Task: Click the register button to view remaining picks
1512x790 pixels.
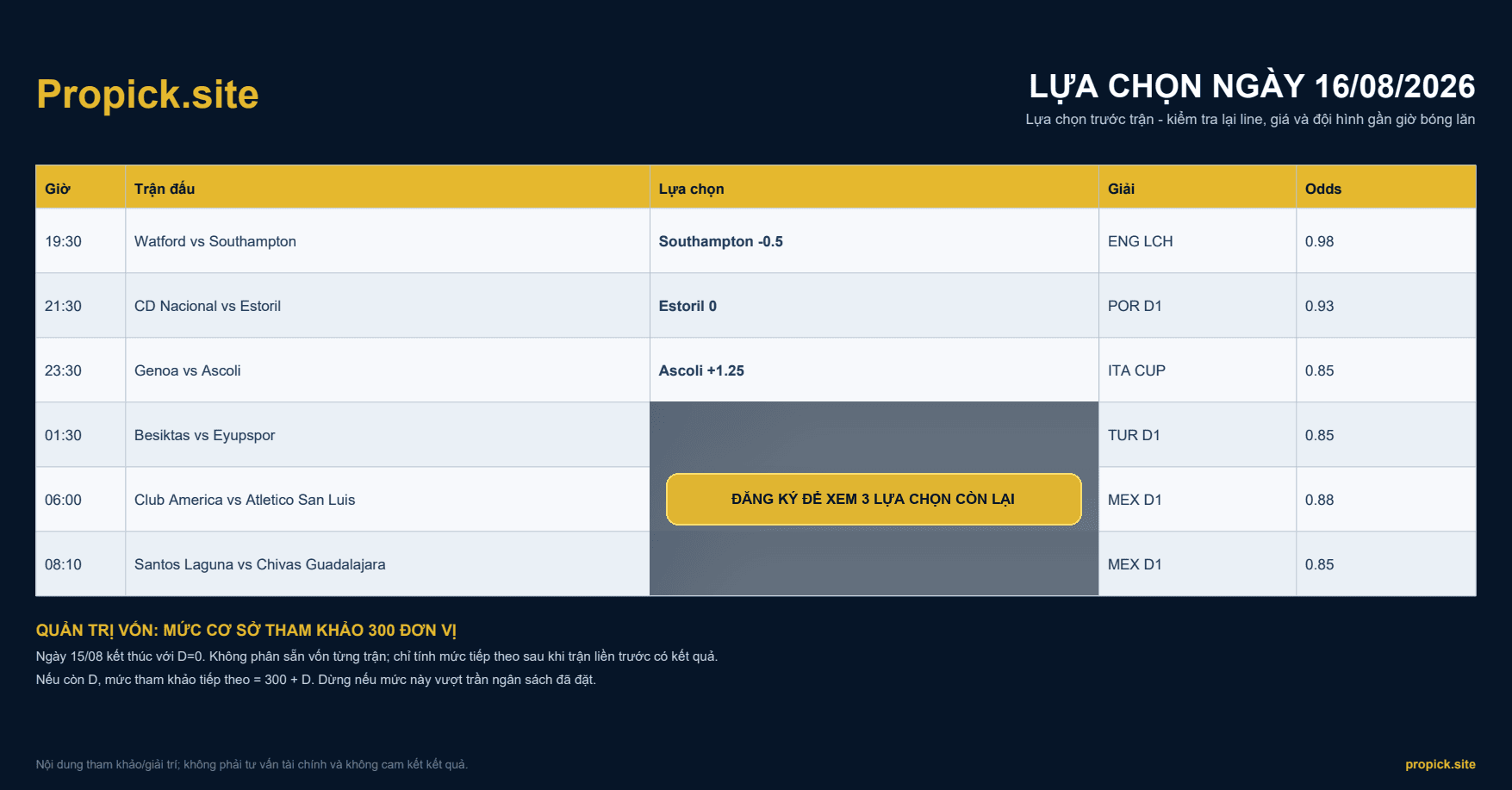Action: pyautogui.click(x=874, y=499)
